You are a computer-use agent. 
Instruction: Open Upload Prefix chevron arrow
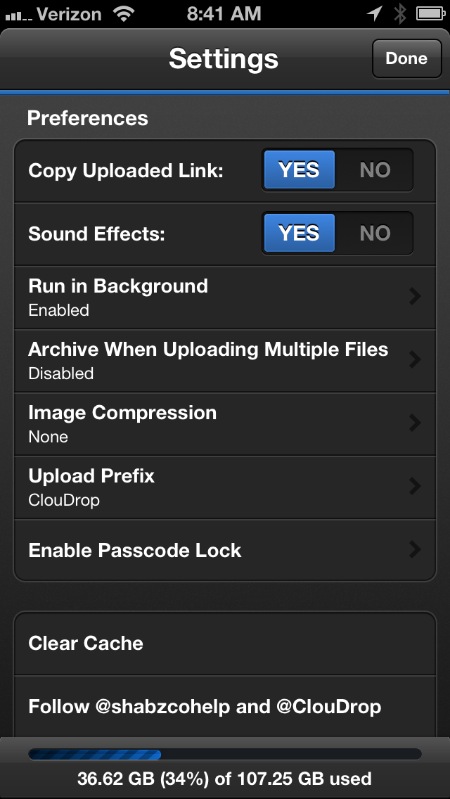[x=415, y=486]
